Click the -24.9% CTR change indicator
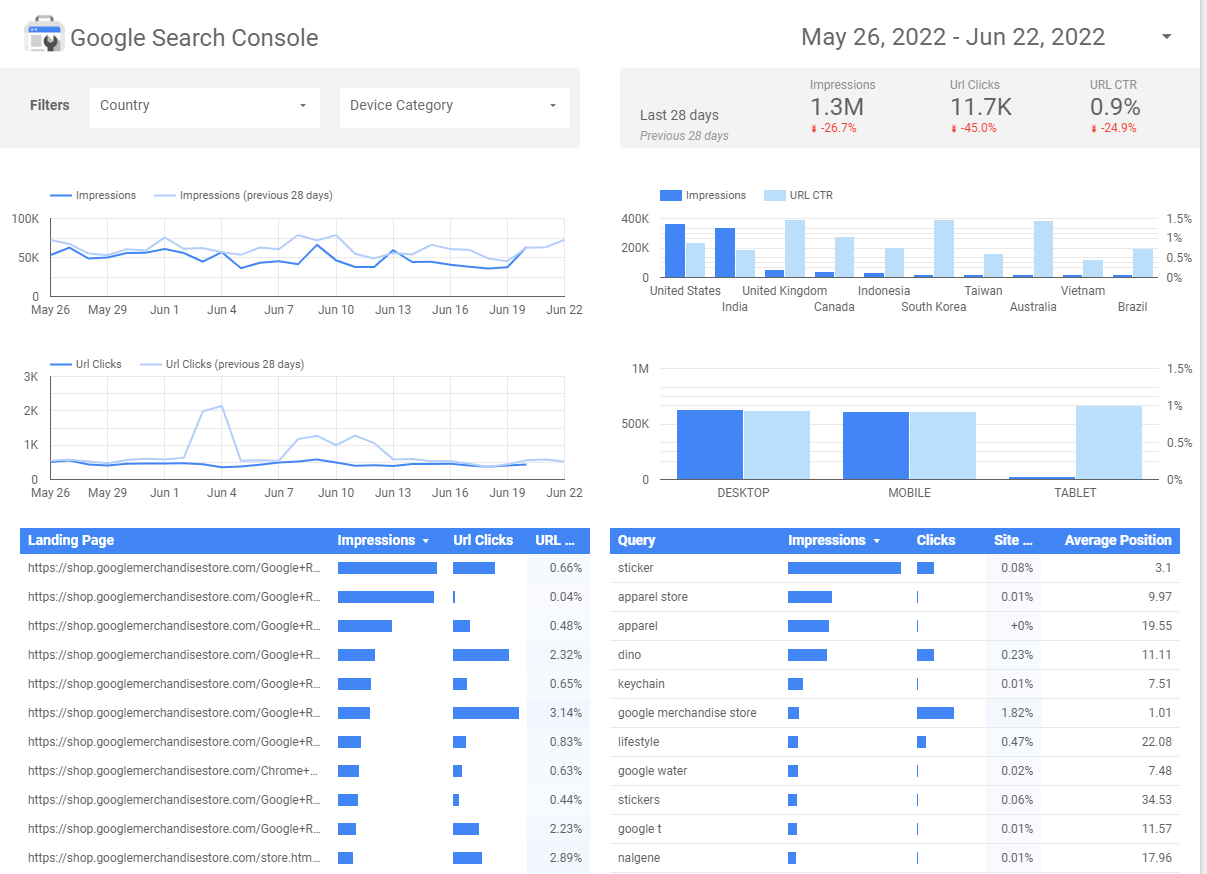 (1113, 128)
